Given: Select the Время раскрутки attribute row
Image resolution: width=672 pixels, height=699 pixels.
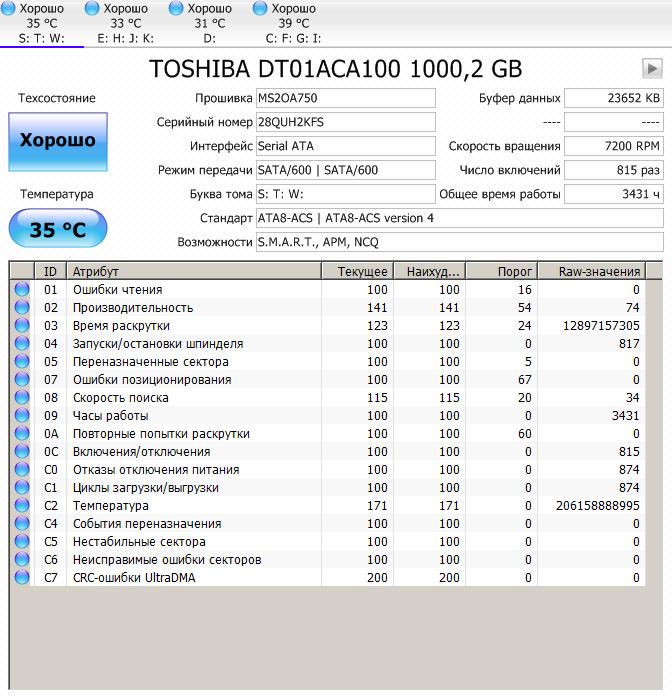Looking at the screenshot, I should click(x=193, y=326).
